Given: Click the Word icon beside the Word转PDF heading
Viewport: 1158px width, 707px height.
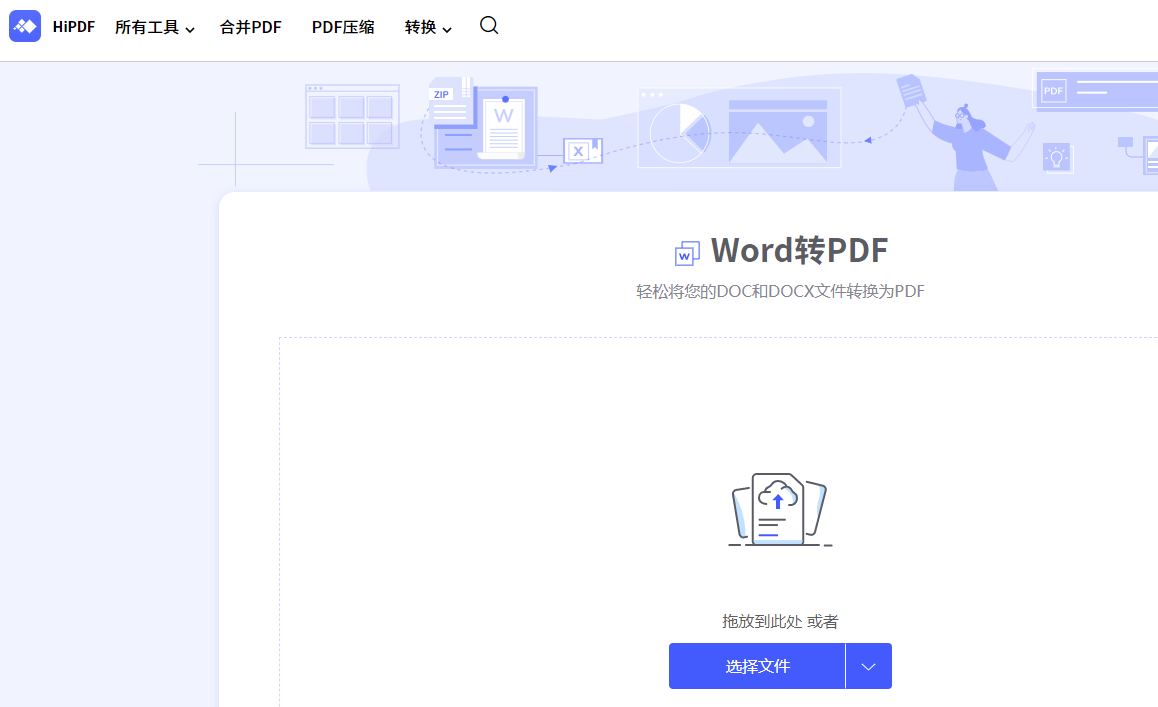Looking at the screenshot, I should pos(685,253).
